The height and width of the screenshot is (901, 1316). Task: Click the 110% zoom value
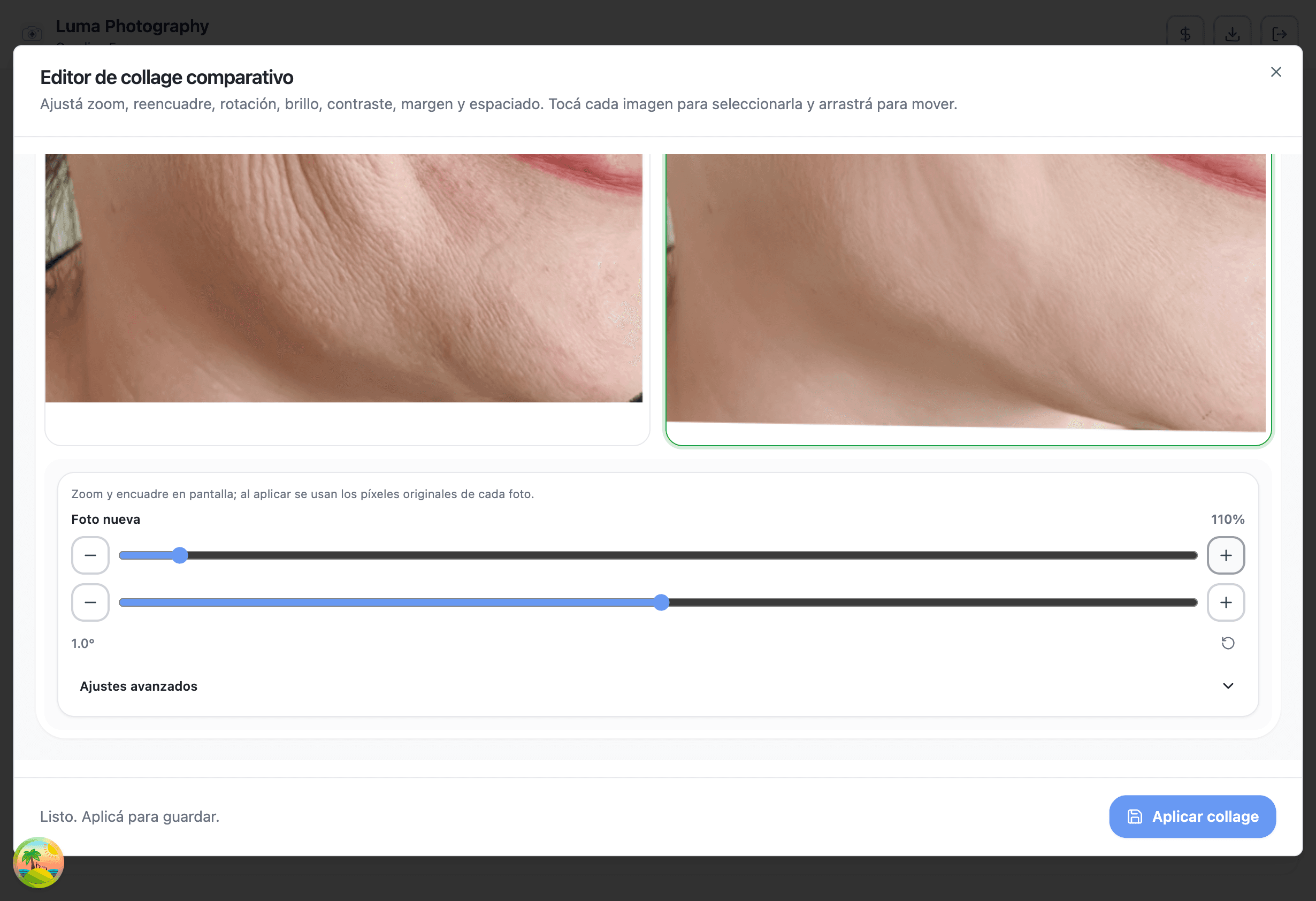[1227, 520]
